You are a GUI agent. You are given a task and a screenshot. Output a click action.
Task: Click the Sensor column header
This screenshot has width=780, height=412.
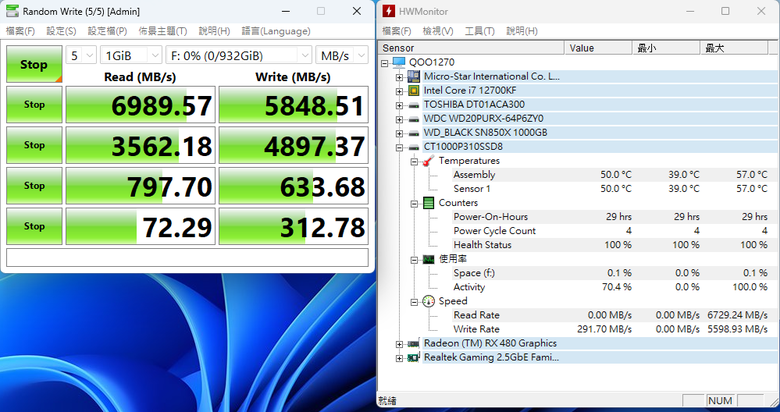point(471,48)
